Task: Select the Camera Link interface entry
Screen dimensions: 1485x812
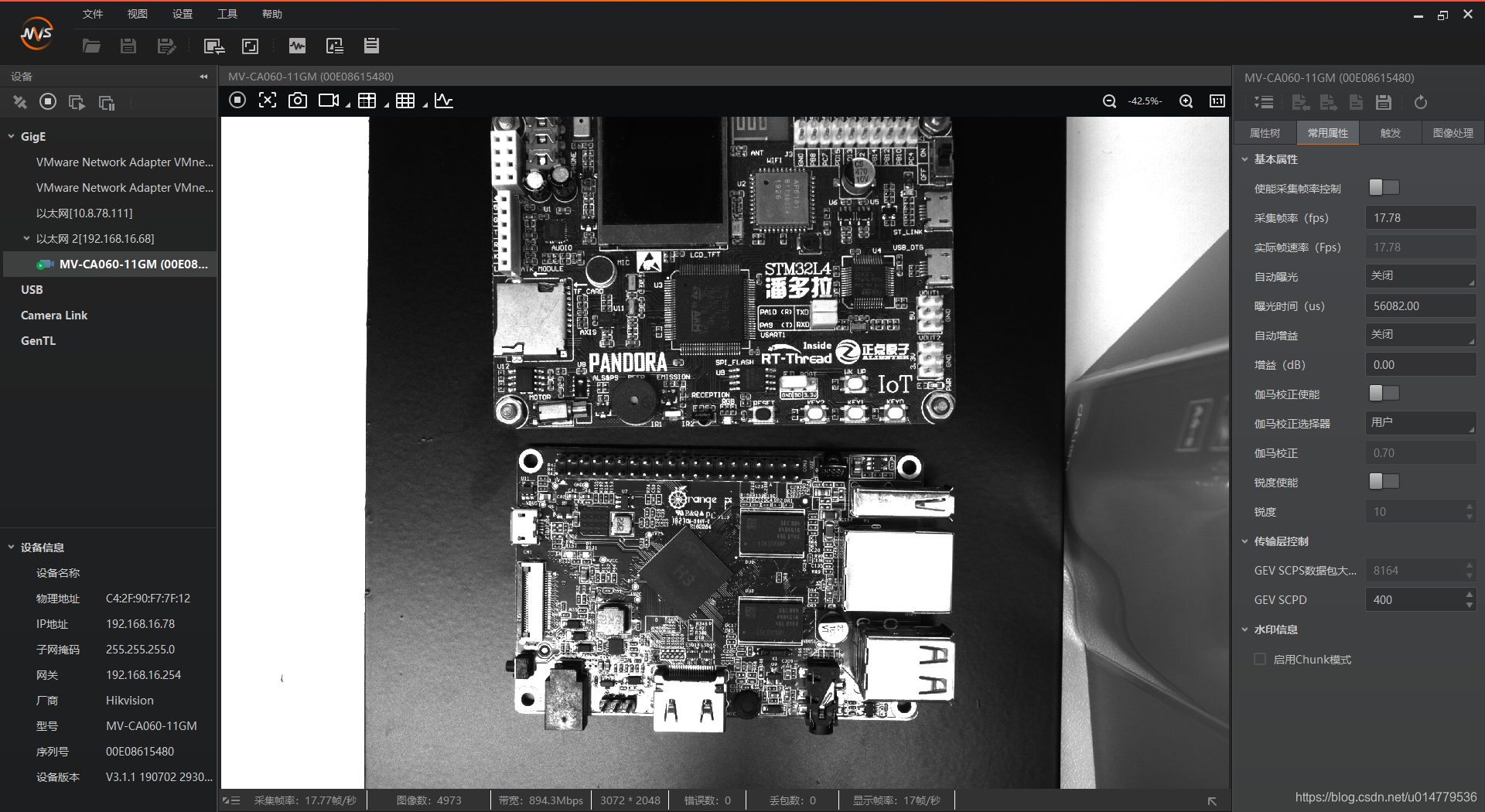Action: [x=54, y=315]
